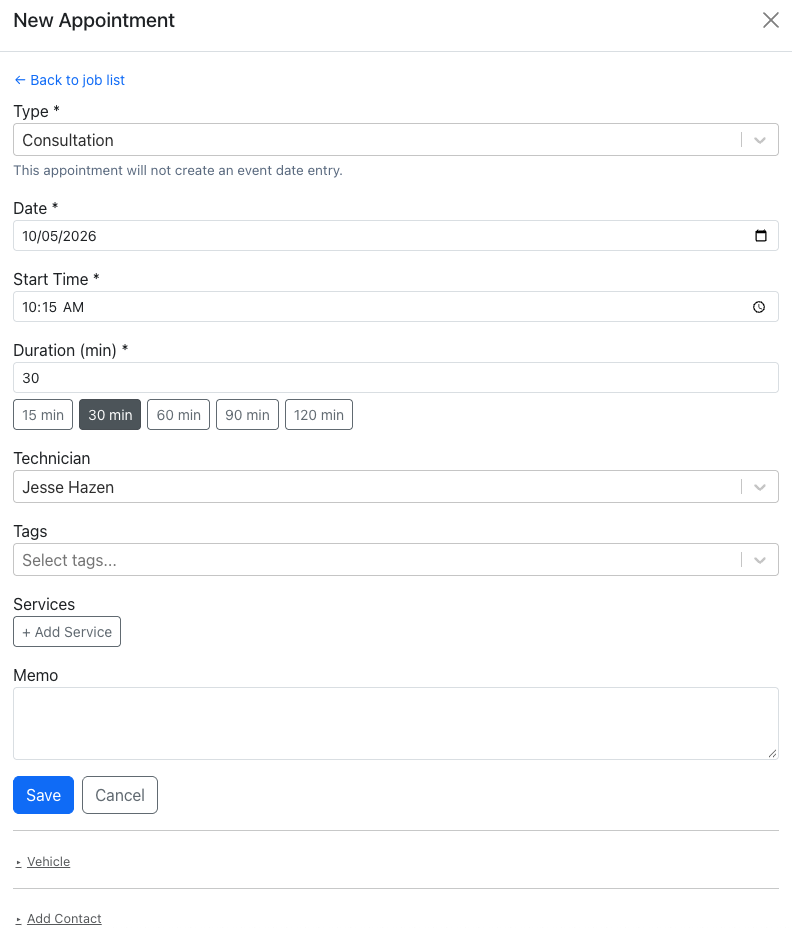Image resolution: width=792 pixels, height=928 pixels.
Task: Click the Tags dropdown chevron
Action: (x=760, y=560)
